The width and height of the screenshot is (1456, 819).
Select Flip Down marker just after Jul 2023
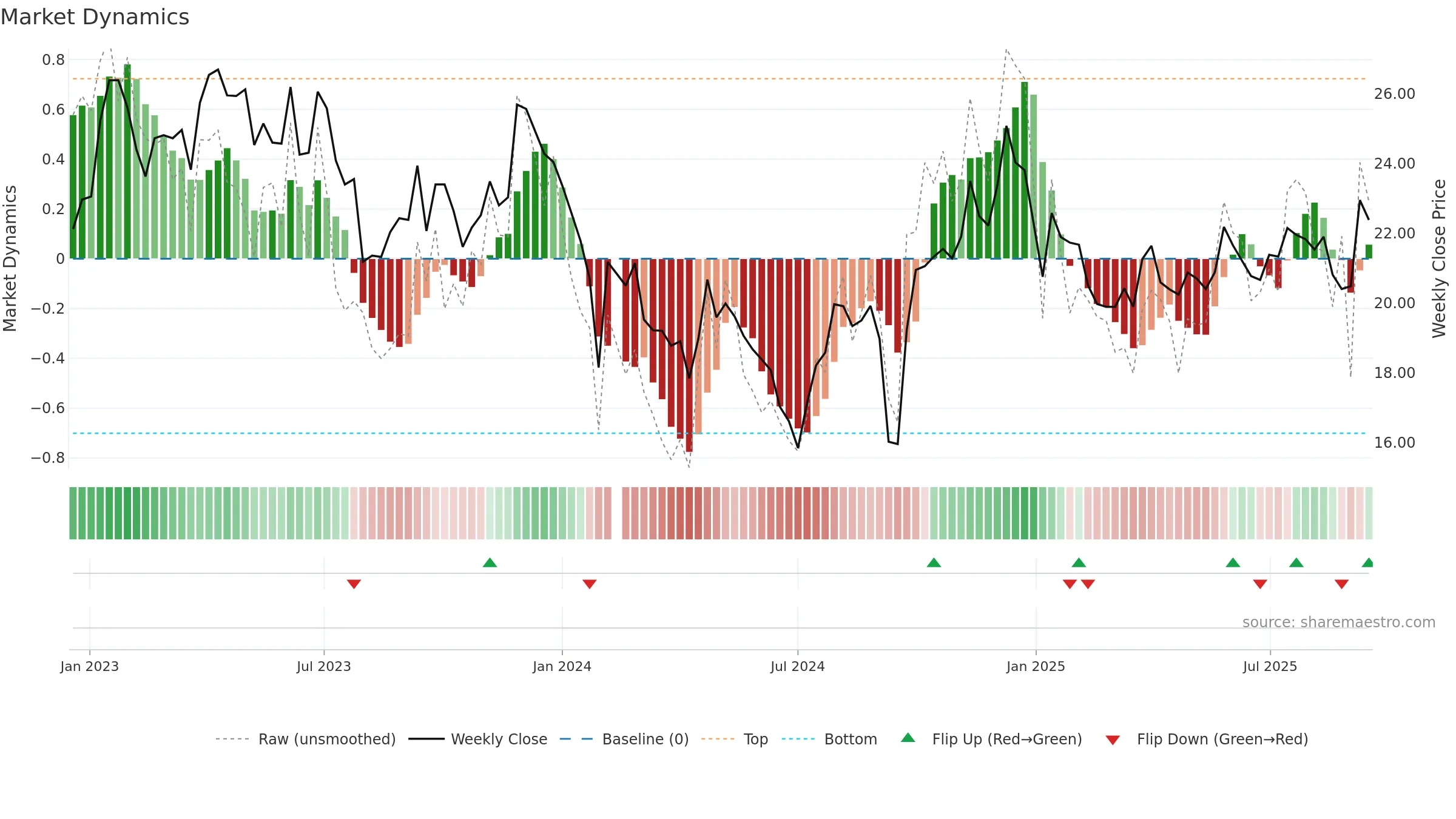354,584
